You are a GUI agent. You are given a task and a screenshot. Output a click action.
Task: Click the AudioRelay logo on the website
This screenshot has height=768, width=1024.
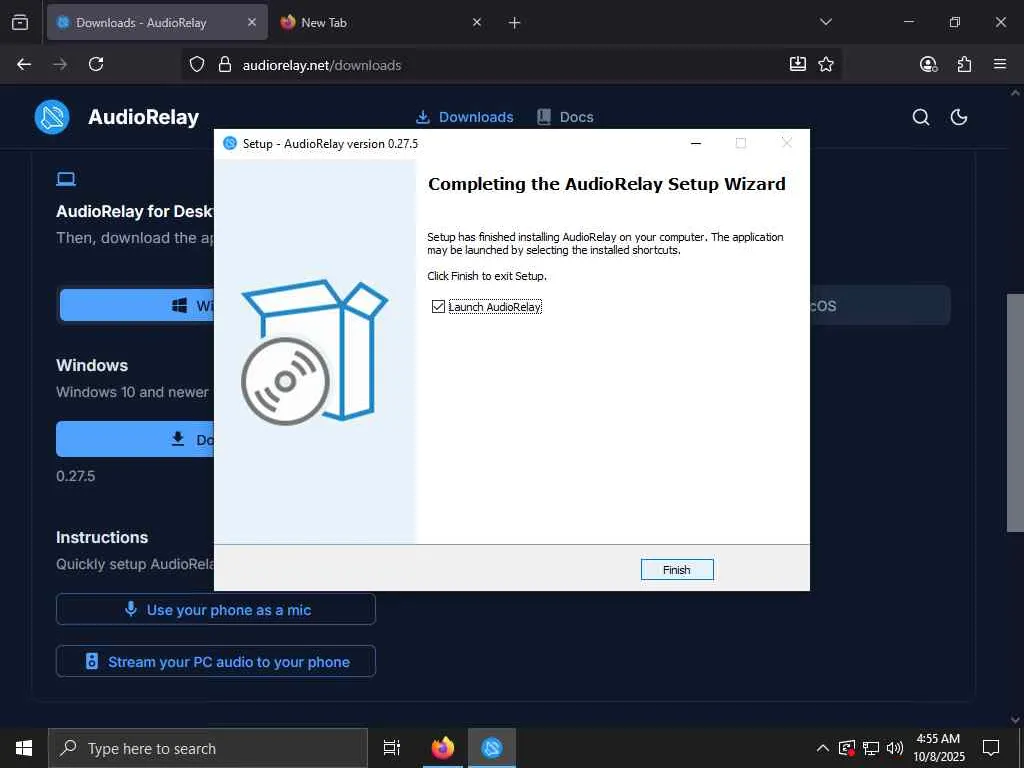52,117
